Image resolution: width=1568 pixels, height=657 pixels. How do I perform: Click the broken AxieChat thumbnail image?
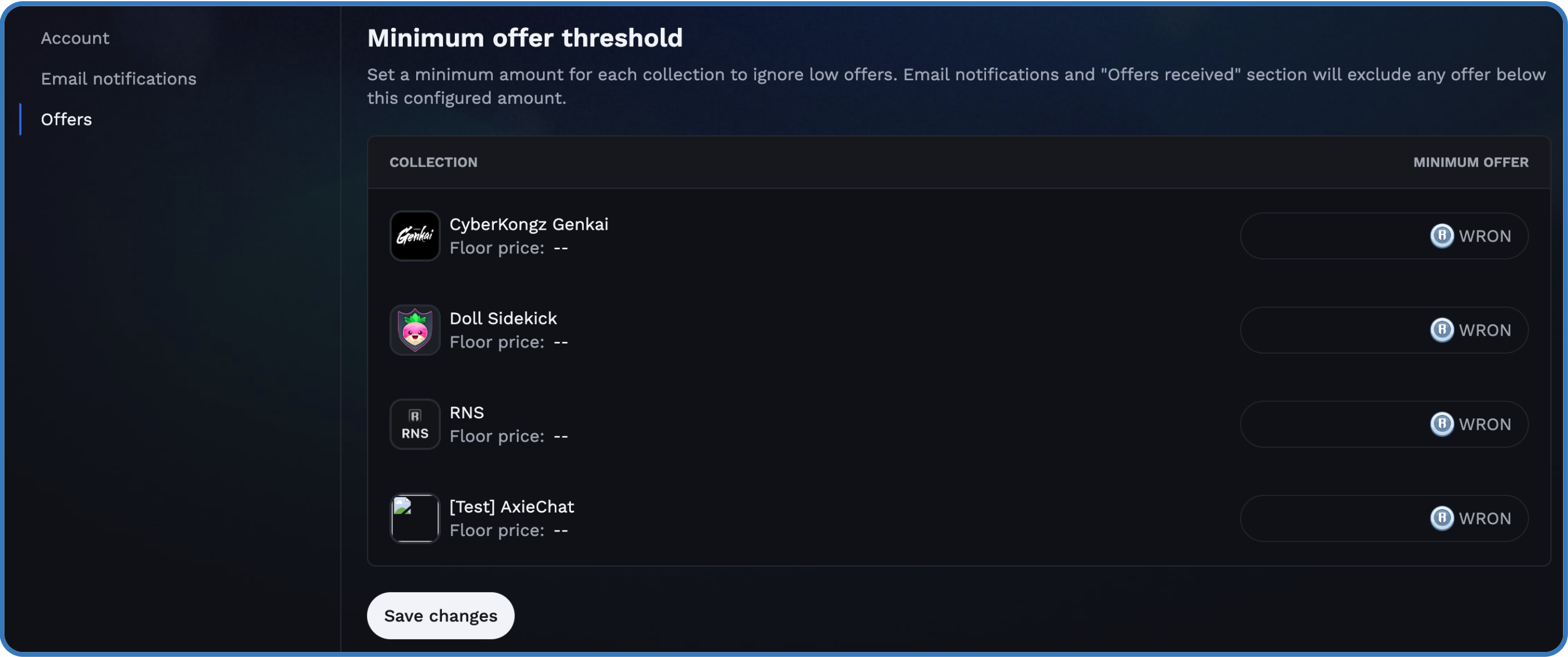[415, 518]
